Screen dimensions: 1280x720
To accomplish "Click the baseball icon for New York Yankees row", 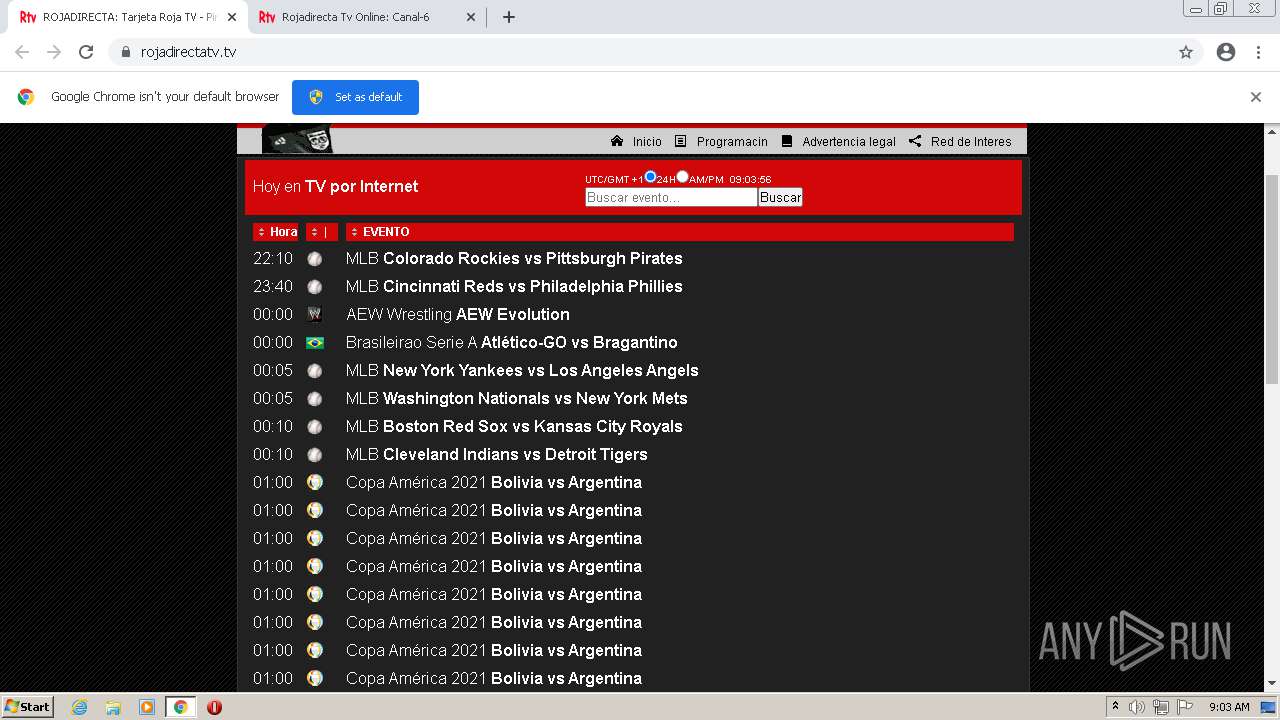I will (315, 370).
